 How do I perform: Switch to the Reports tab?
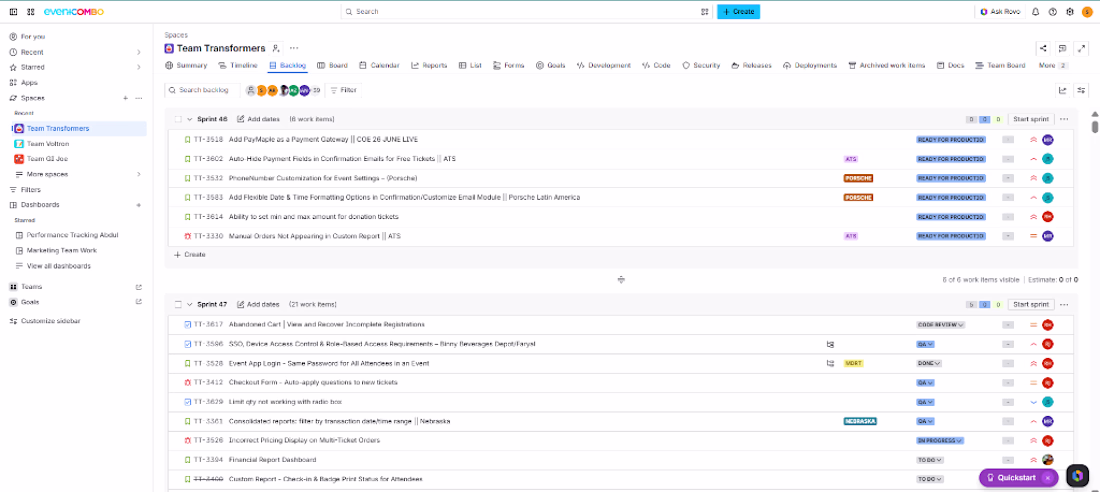(x=429, y=65)
